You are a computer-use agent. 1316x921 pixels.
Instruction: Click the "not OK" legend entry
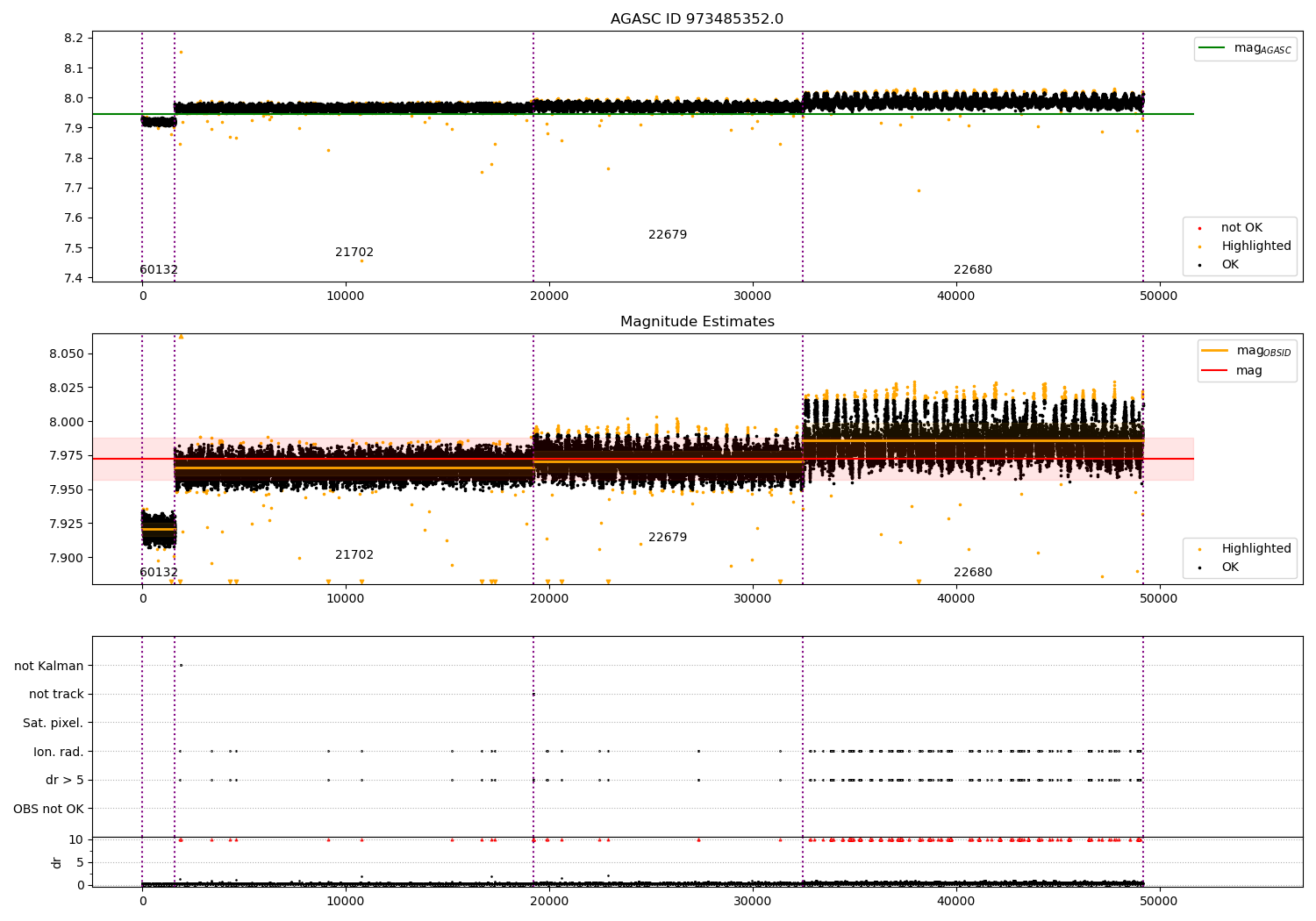(1229, 228)
